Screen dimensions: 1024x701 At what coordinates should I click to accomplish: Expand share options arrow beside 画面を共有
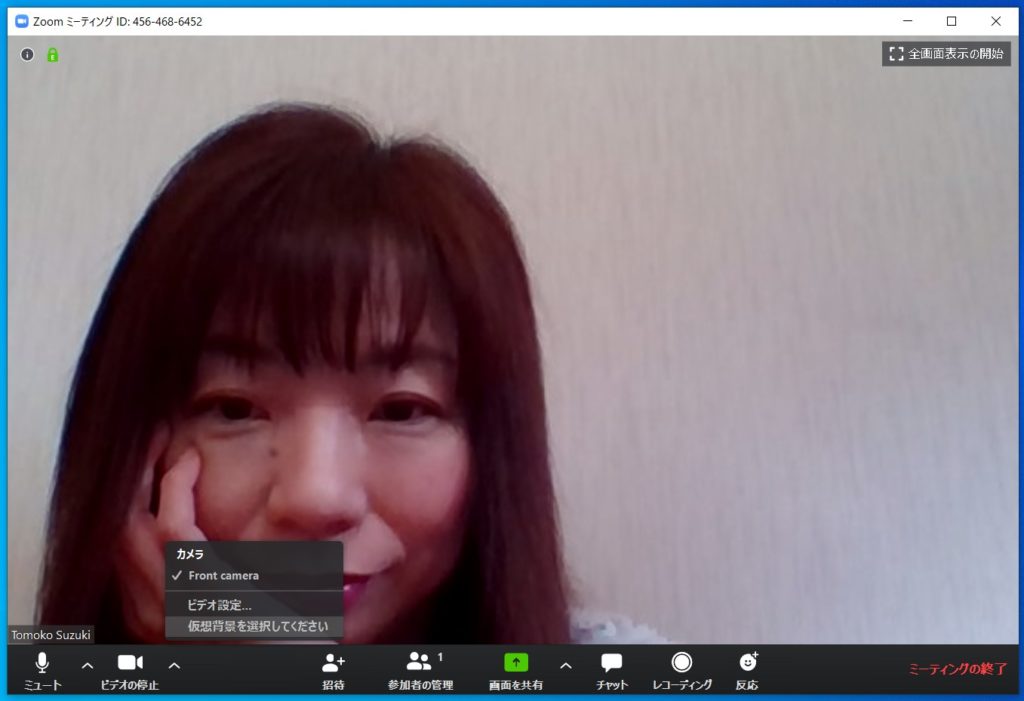click(x=566, y=666)
